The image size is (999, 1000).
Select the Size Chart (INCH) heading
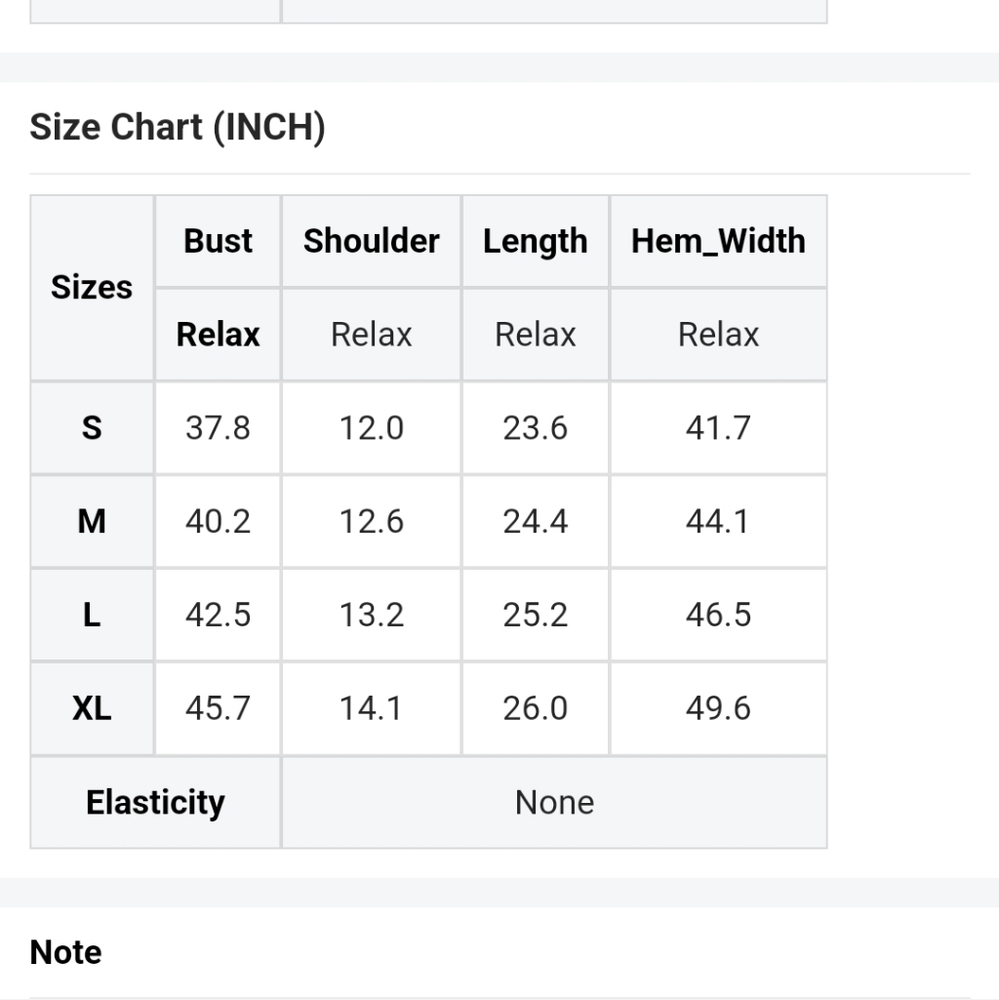177,127
